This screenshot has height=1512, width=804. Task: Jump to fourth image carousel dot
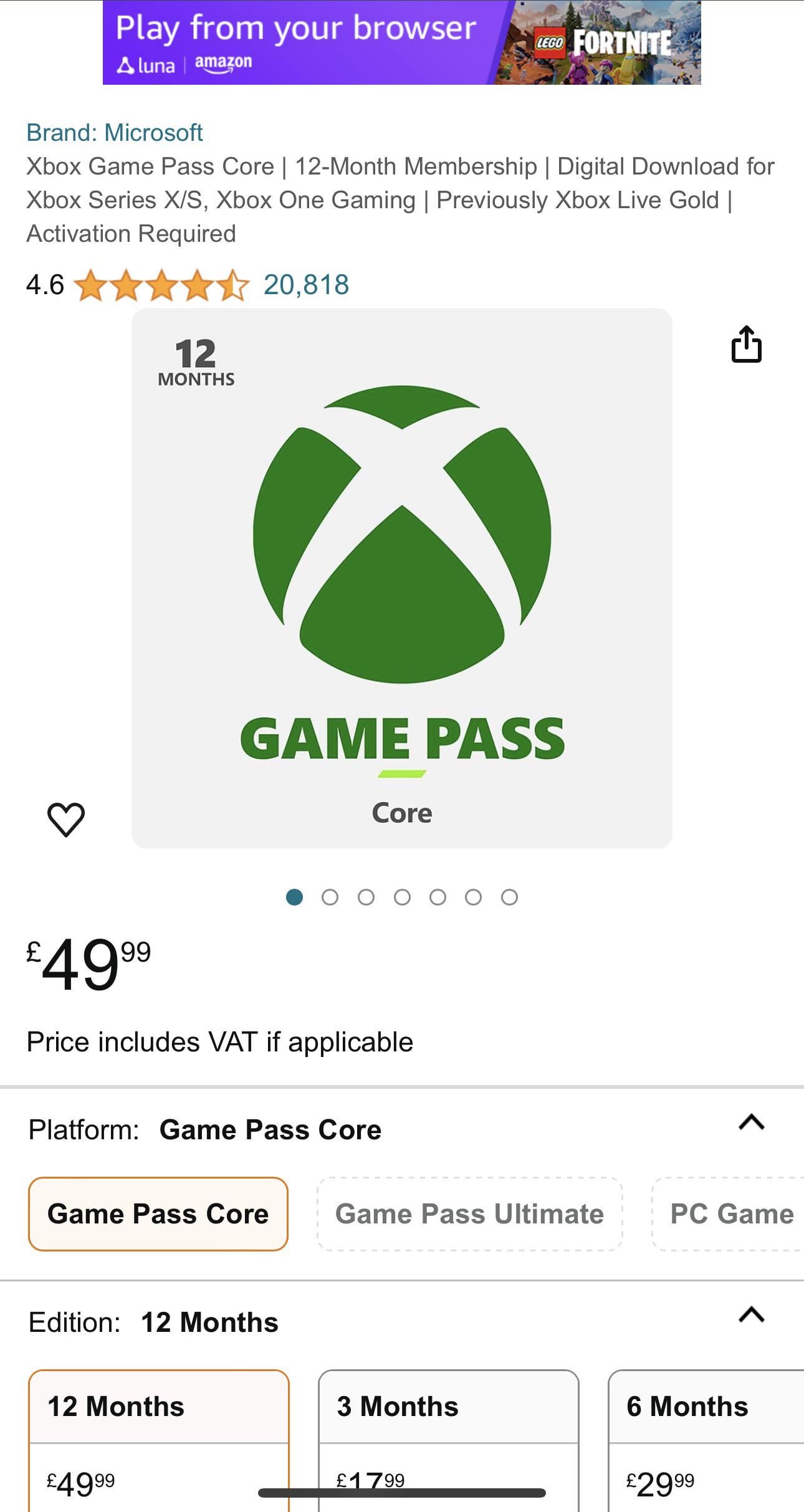[x=402, y=897]
